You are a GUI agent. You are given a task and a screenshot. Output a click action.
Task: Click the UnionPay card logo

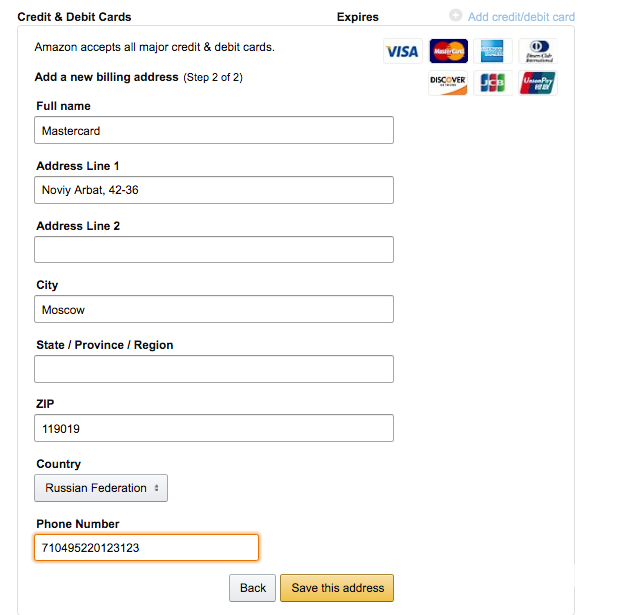click(538, 83)
